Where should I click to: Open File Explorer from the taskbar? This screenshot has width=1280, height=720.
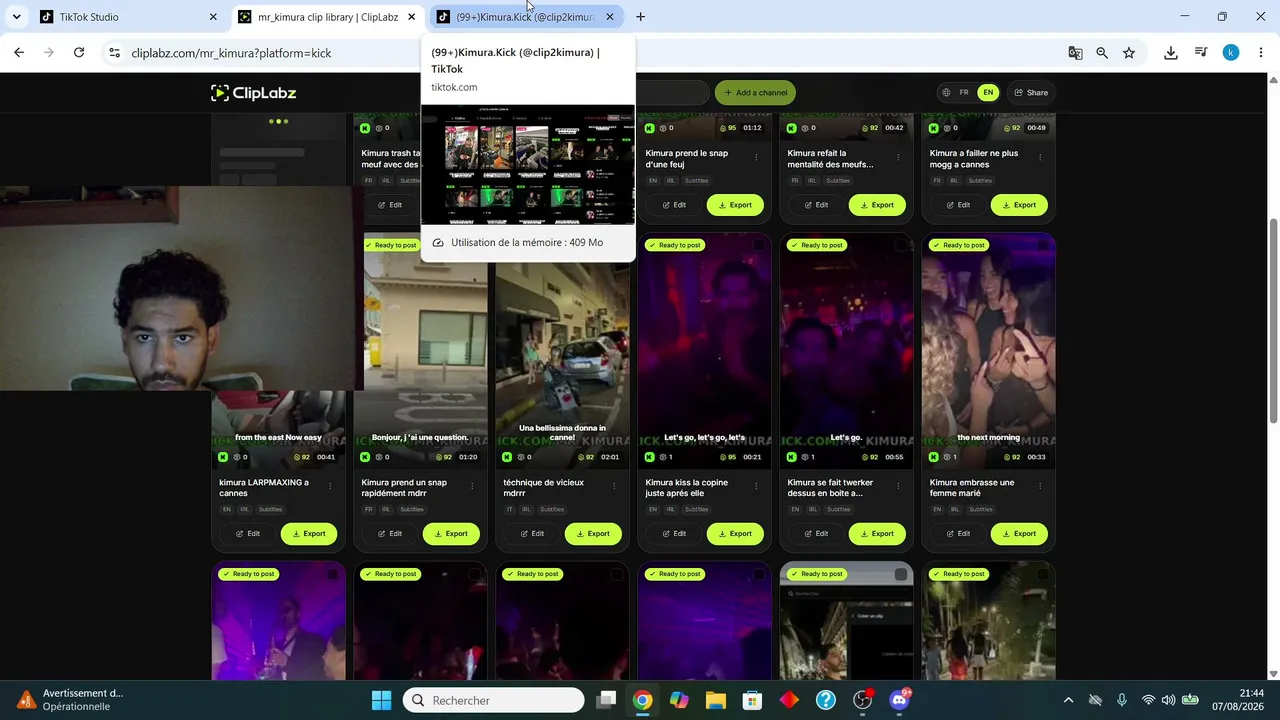pyautogui.click(x=715, y=700)
